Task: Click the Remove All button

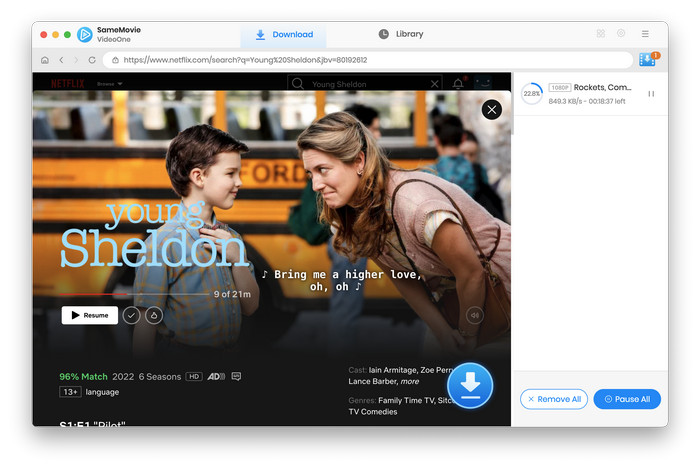Action: tap(554, 399)
